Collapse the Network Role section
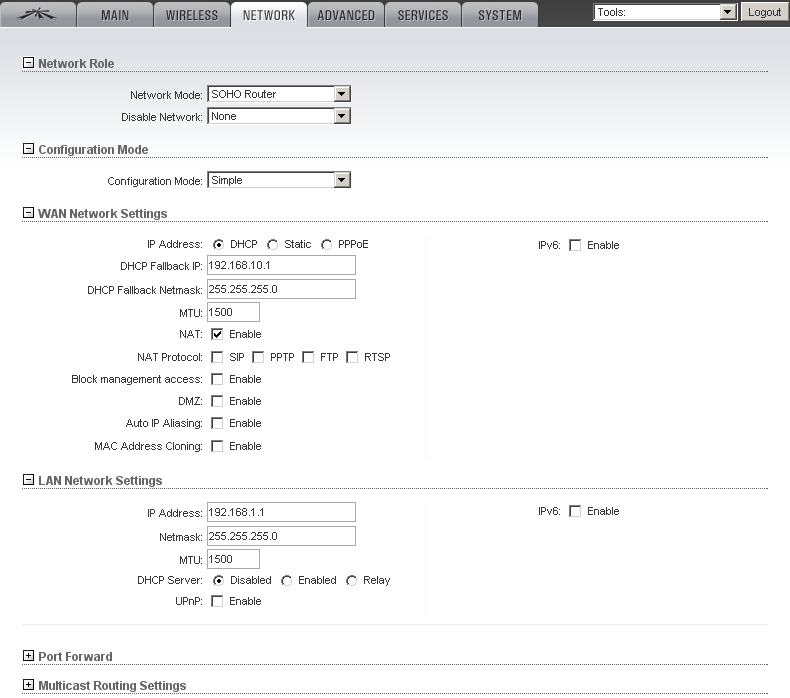Screen dimensions: 790x698 tap(28, 63)
